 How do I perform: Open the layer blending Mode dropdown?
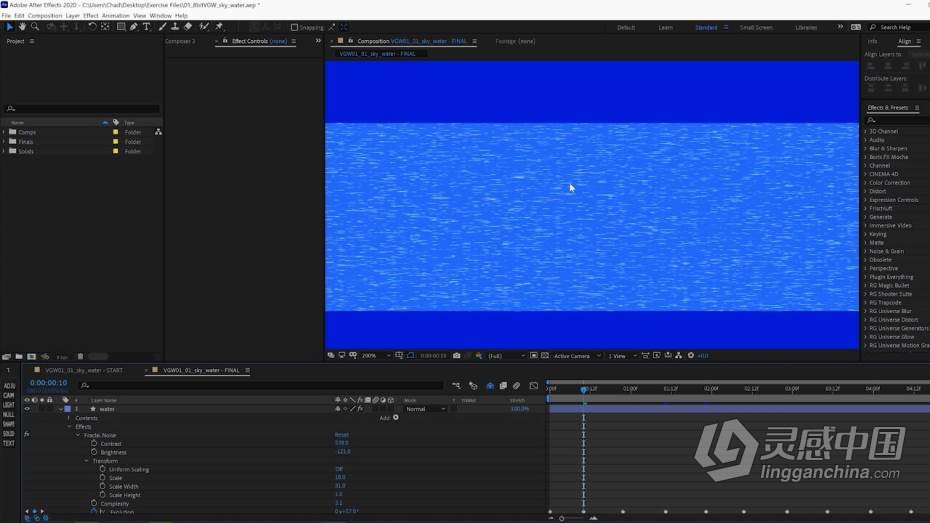coord(425,409)
